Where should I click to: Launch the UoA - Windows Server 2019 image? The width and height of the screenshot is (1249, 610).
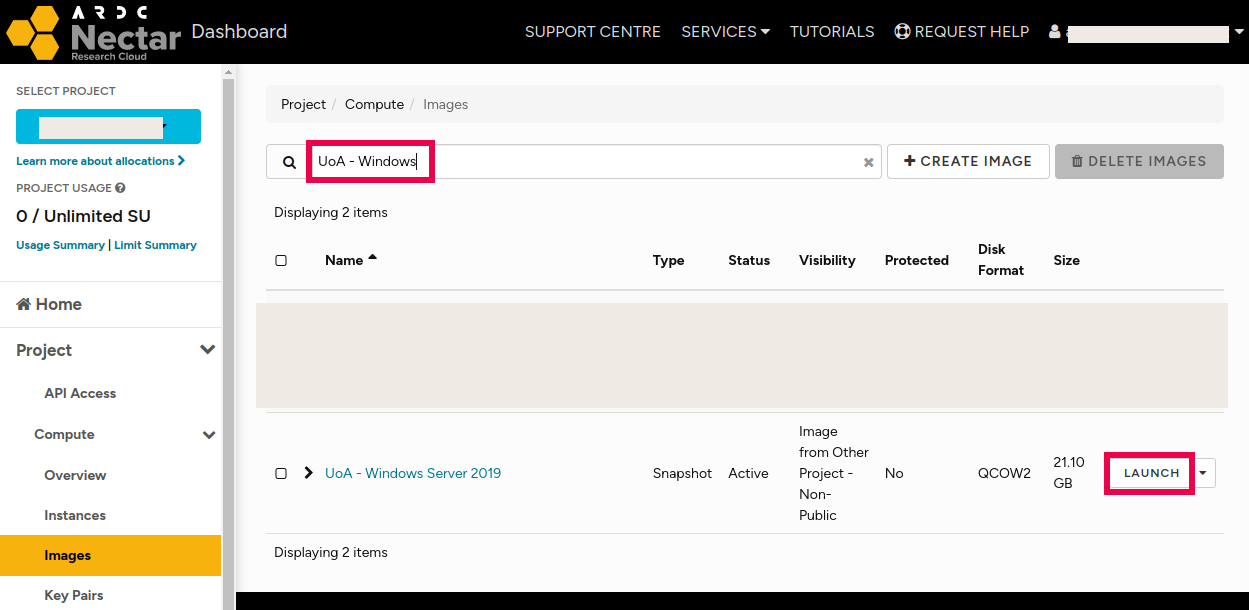pos(1151,473)
